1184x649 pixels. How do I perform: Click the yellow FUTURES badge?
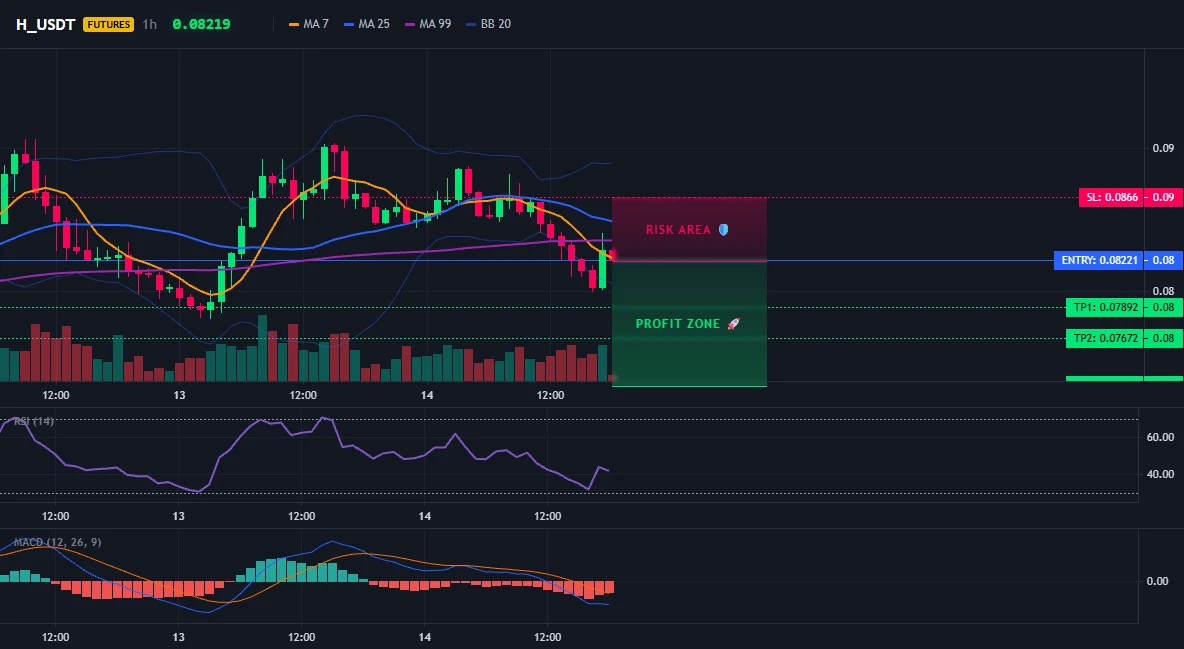click(109, 24)
